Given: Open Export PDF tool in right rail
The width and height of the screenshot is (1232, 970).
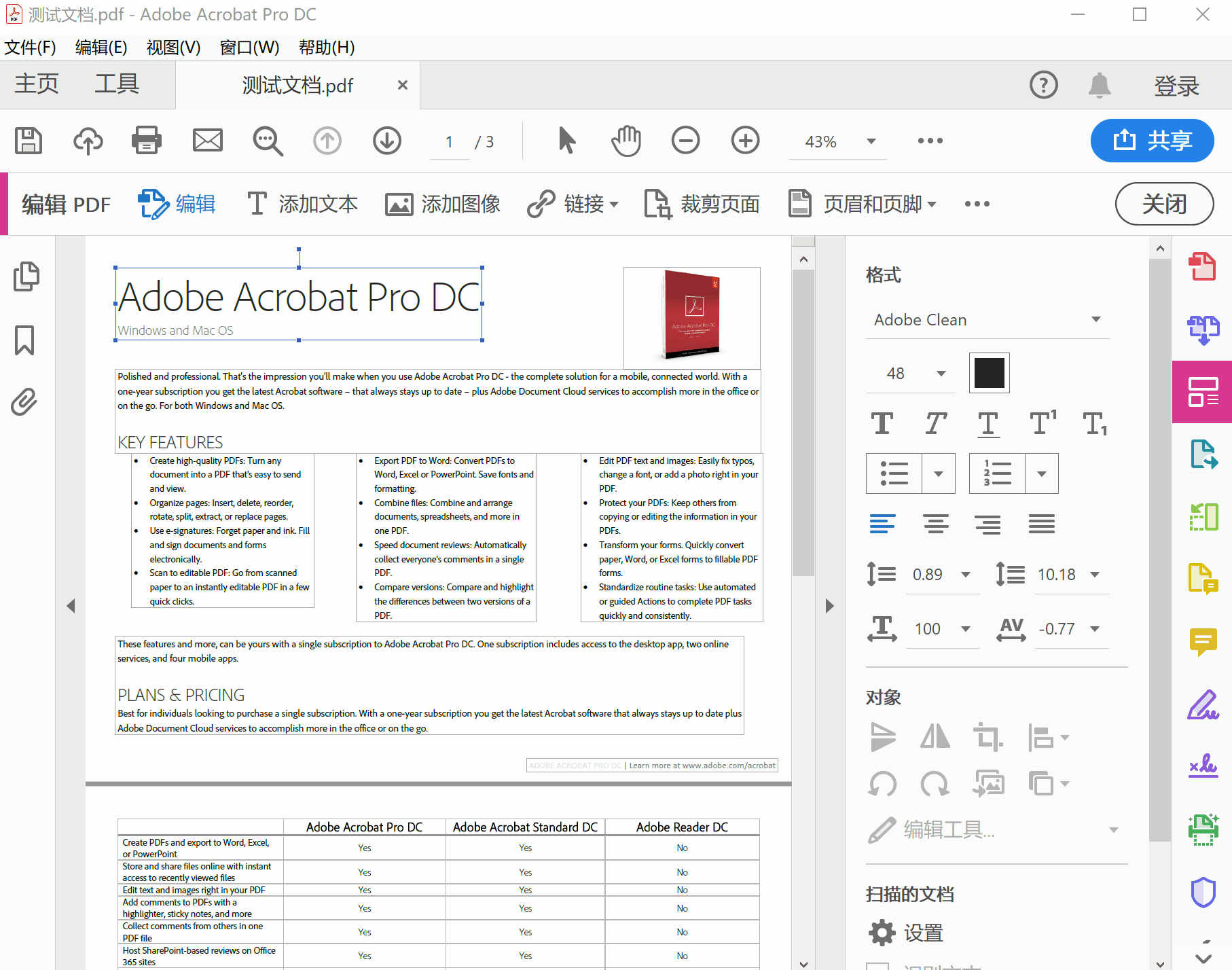Looking at the screenshot, I should pyautogui.click(x=1203, y=454).
